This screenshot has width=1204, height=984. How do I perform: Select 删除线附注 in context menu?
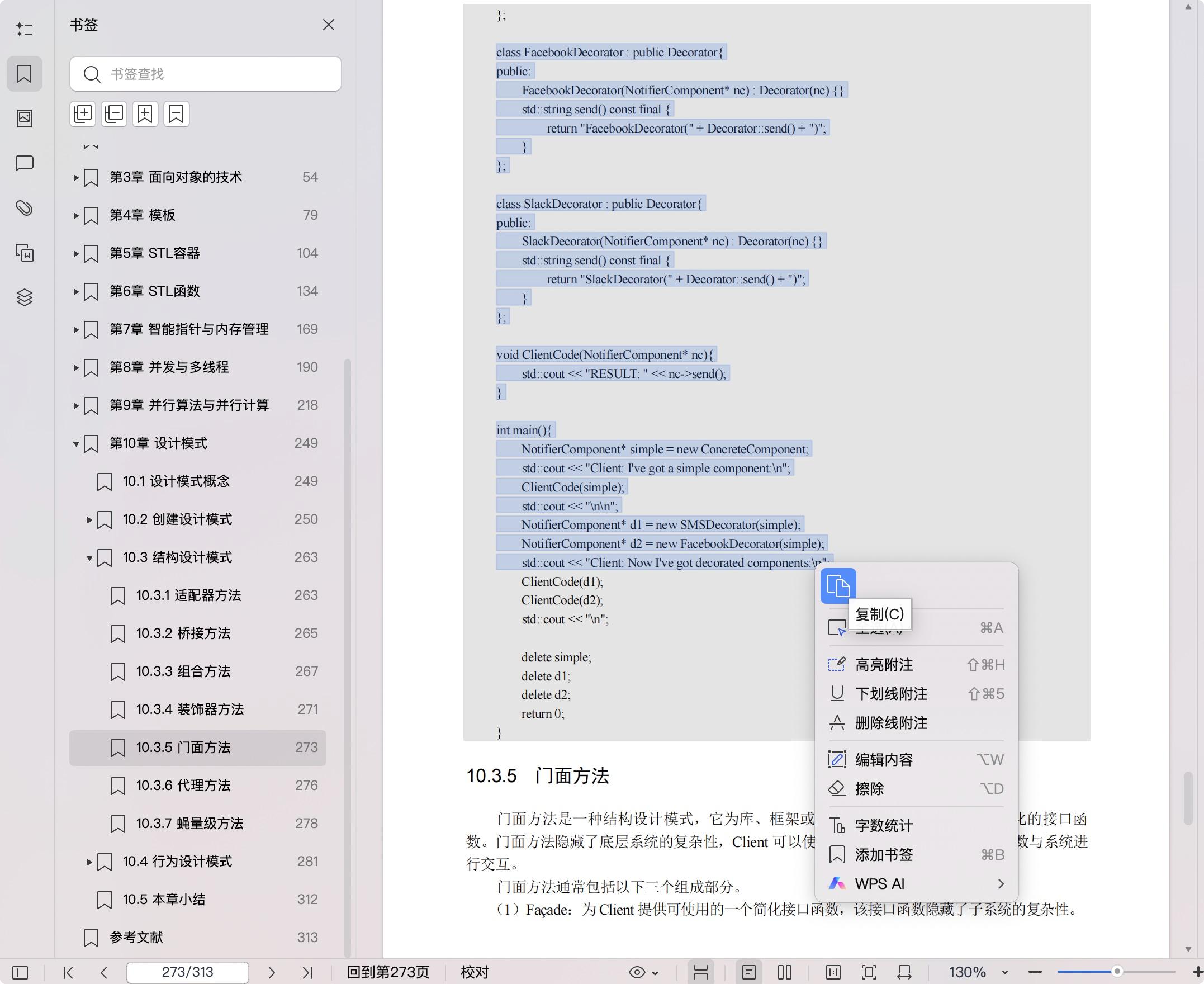coord(916,723)
